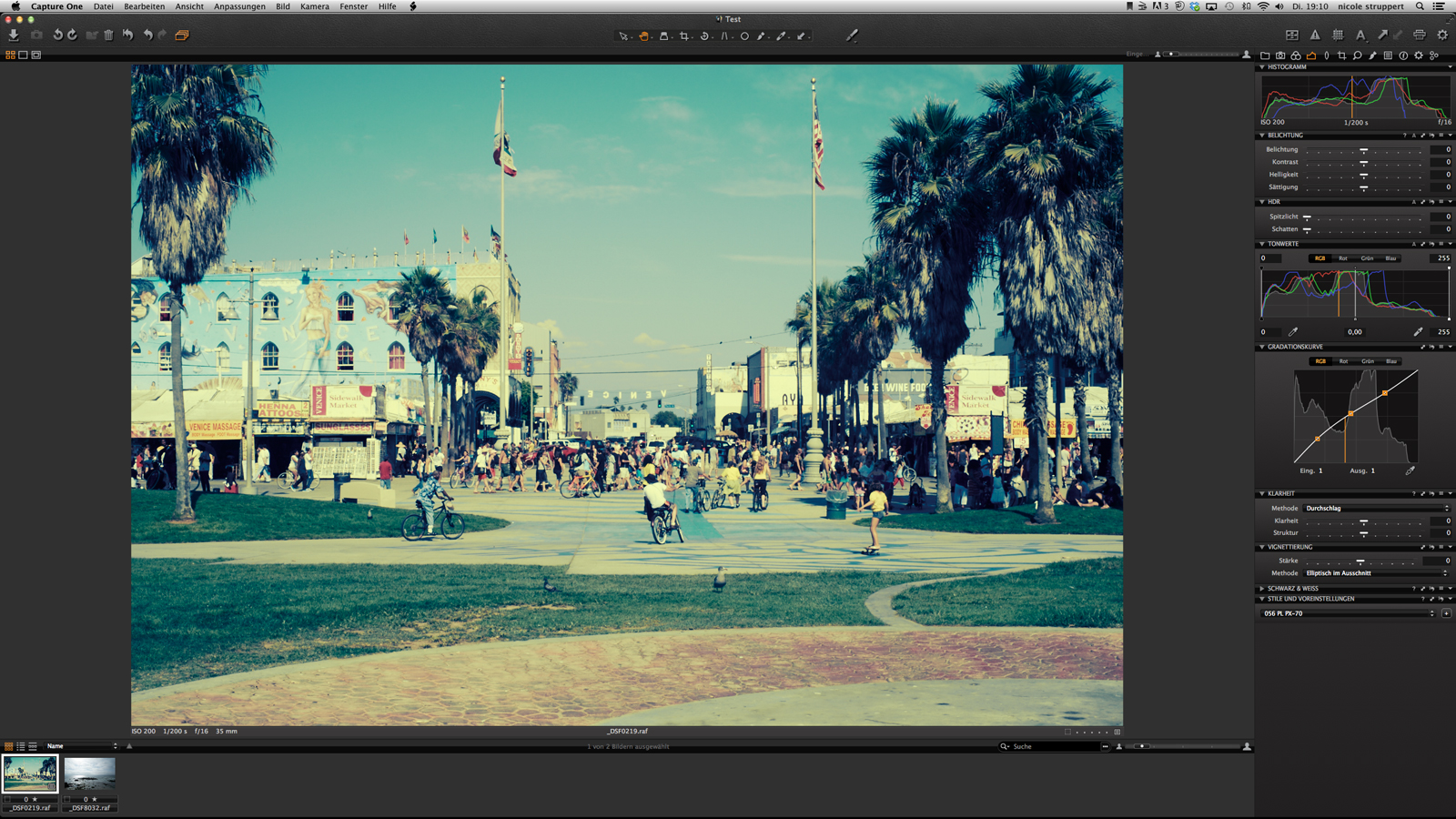Screen dimensions: 1456x819
Task: Open the Library folder tool tab
Action: (1265, 56)
